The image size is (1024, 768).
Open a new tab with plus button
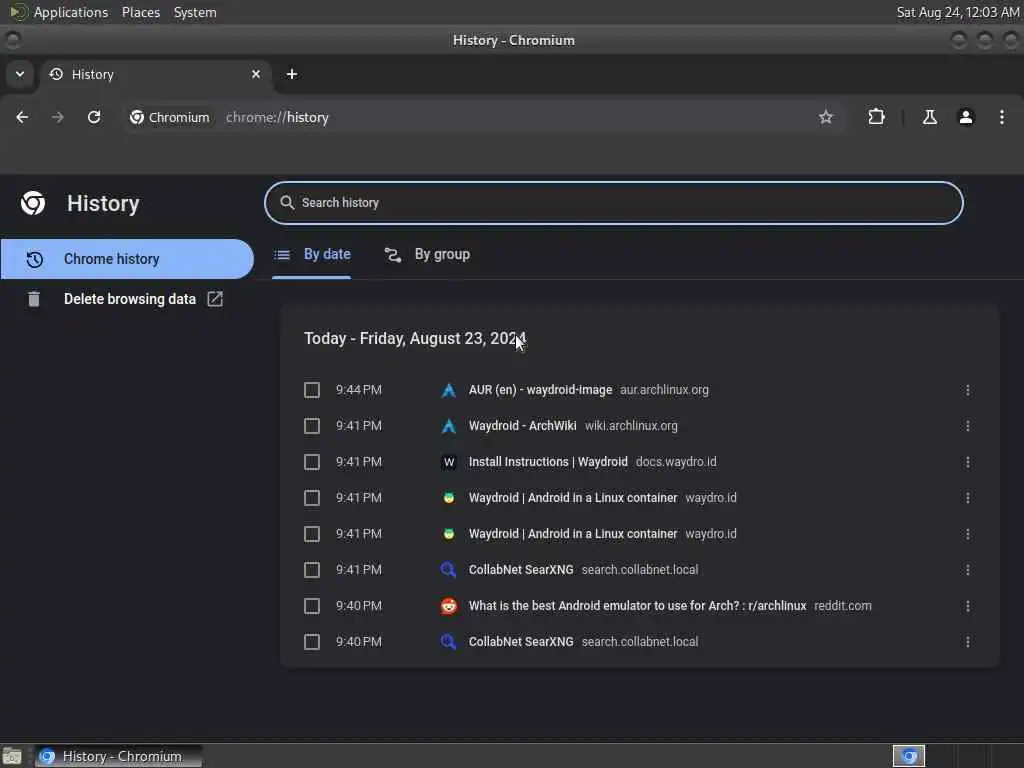pyautogui.click(x=292, y=74)
